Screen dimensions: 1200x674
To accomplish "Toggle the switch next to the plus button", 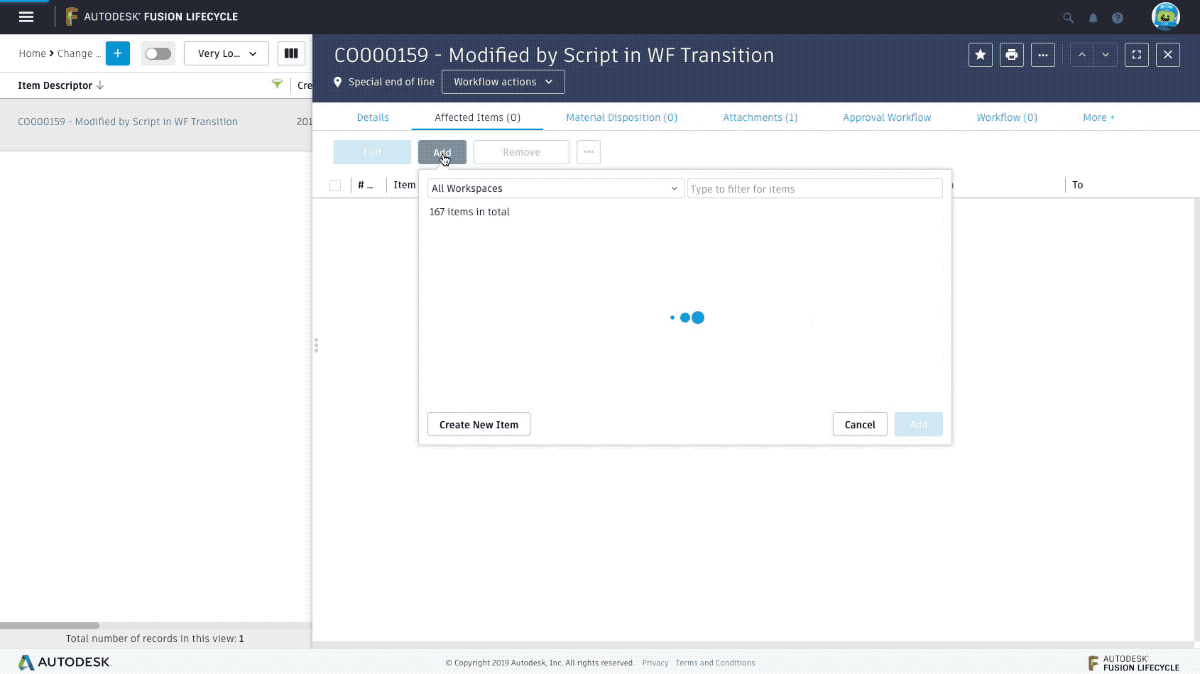I will click(x=158, y=53).
